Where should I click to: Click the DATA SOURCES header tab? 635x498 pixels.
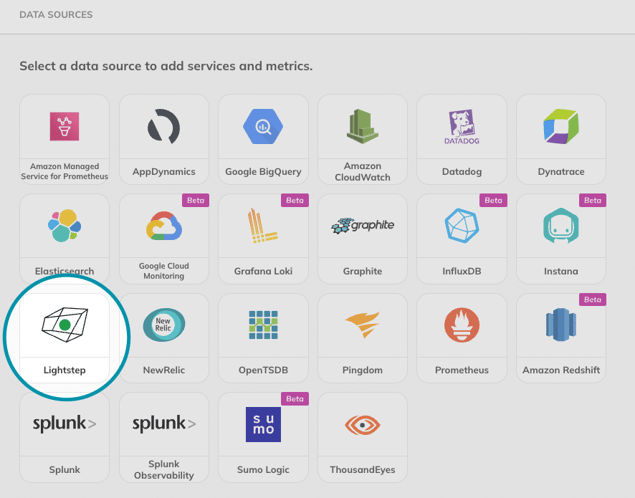click(x=56, y=15)
